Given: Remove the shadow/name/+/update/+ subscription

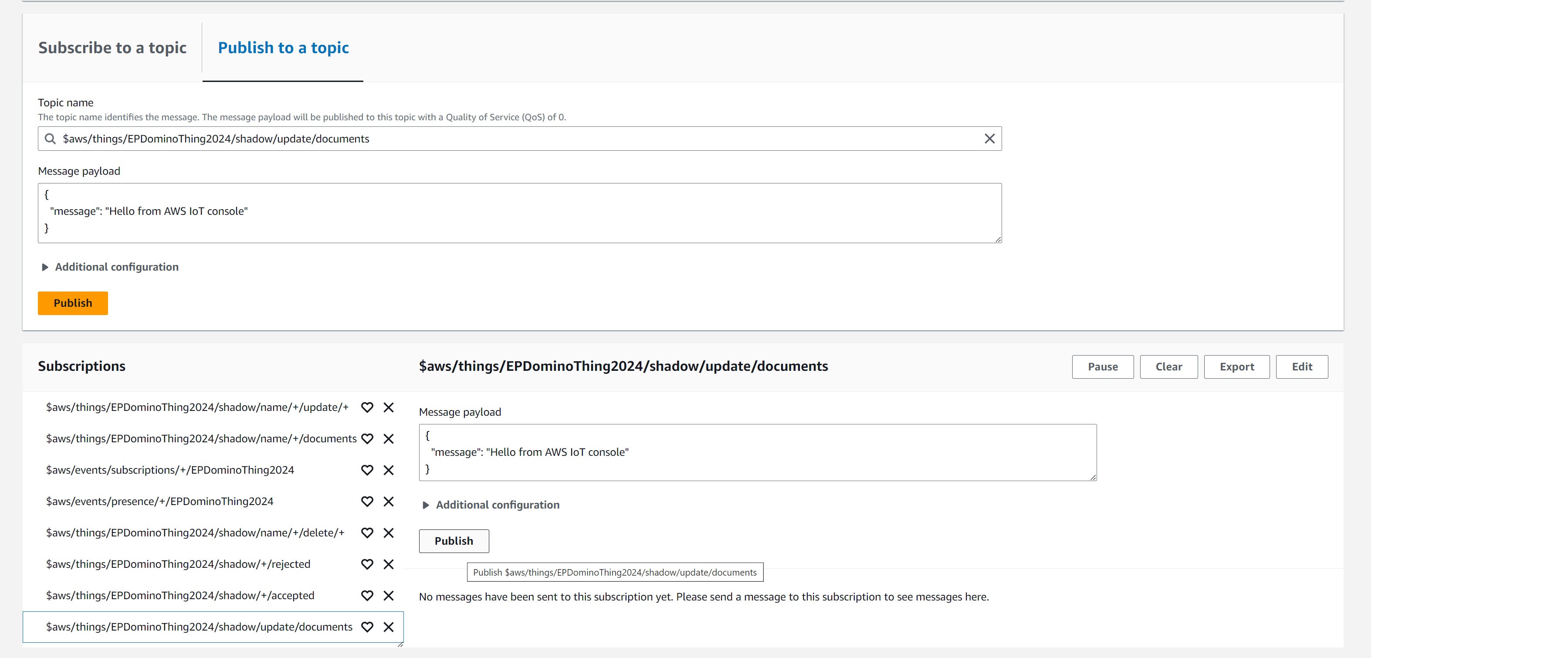Looking at the screenshot, I should (x=388, y=407).
